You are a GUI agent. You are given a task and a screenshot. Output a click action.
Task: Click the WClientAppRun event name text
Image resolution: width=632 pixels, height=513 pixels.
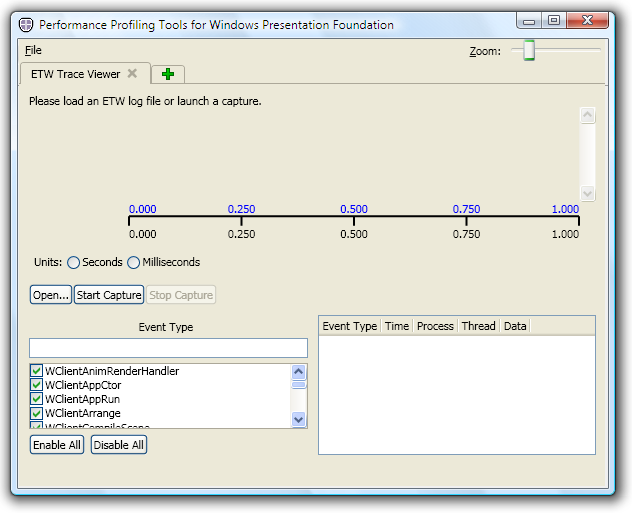(83, 399)
